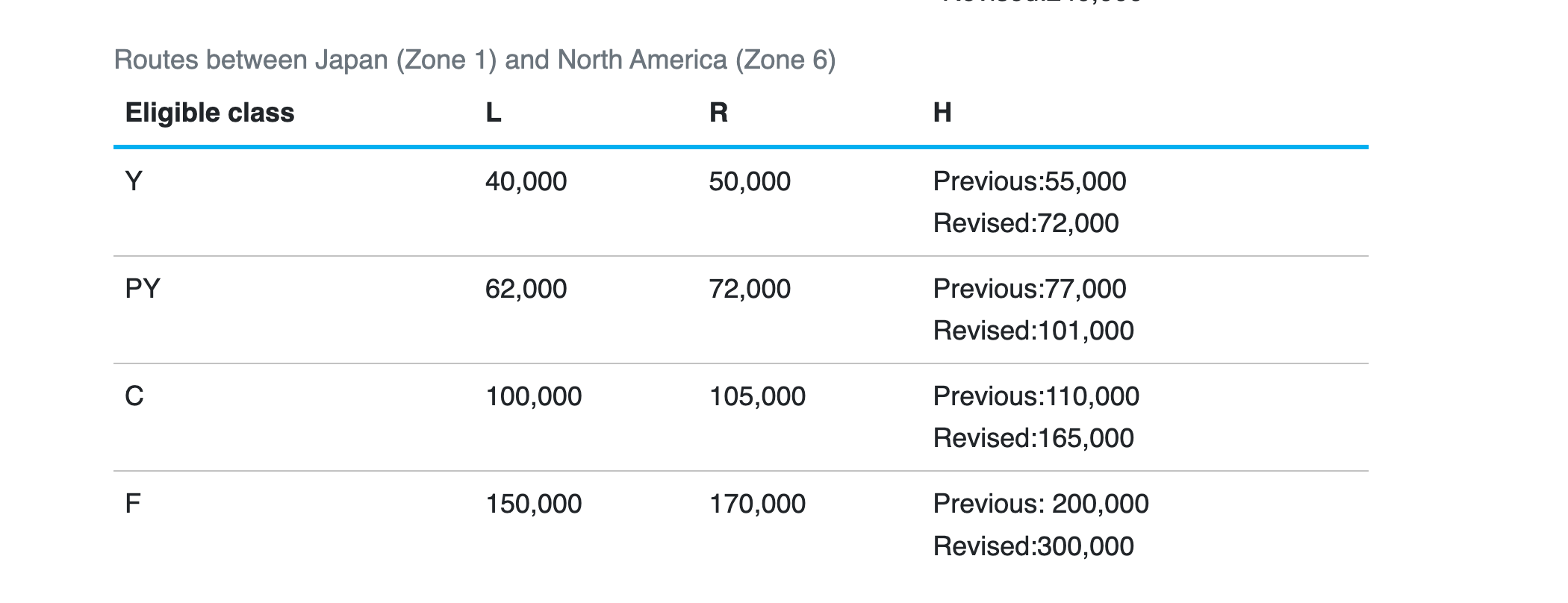
Task: Click the F class row label
Action: click(133, 504)
